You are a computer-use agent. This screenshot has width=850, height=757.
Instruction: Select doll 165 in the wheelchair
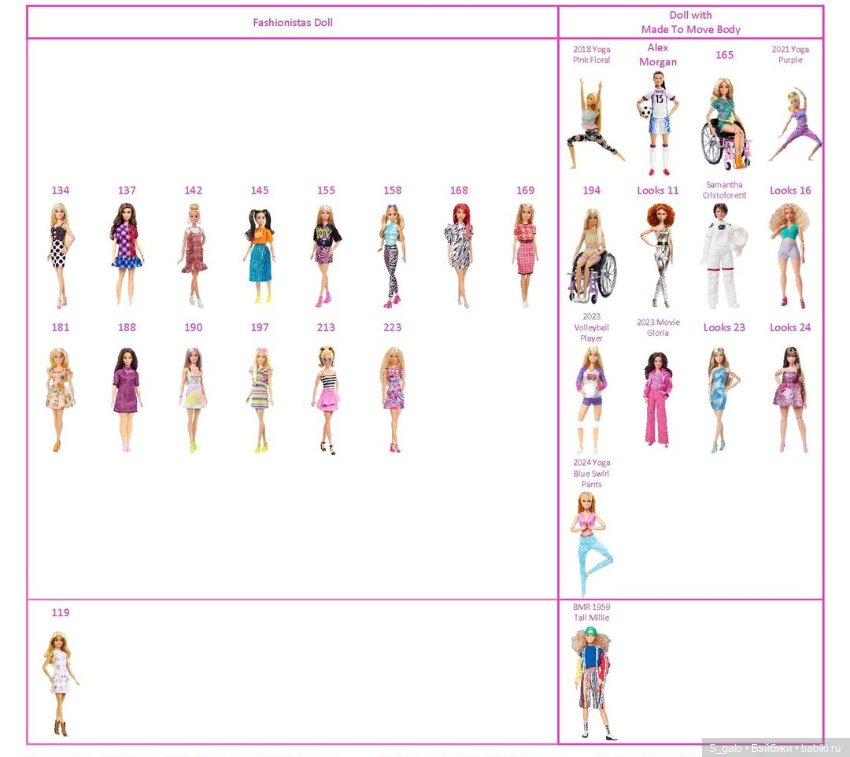coord(724,122)
